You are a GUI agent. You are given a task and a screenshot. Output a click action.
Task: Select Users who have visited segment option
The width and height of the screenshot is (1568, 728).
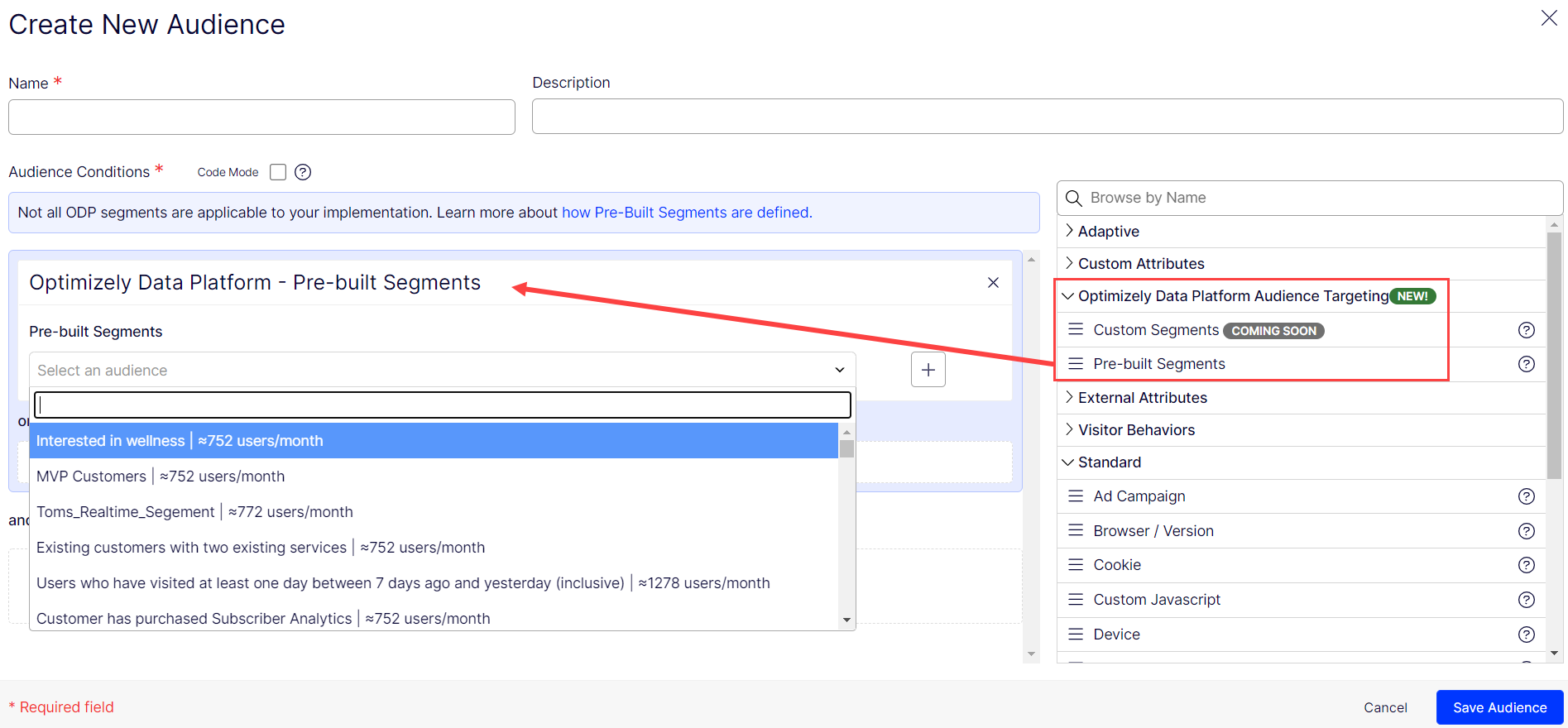pos(434,583)
